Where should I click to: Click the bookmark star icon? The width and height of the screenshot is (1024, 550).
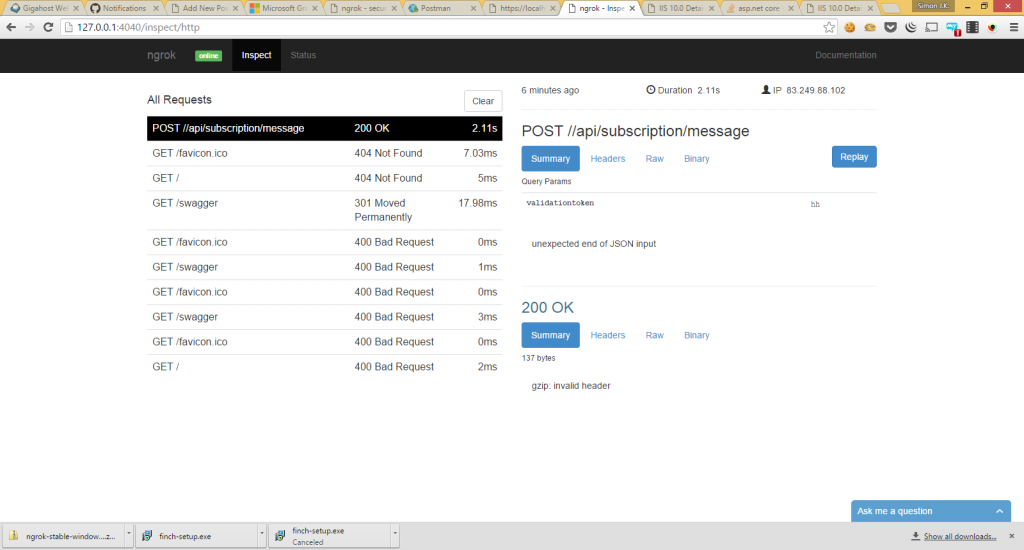click(829, 26)
